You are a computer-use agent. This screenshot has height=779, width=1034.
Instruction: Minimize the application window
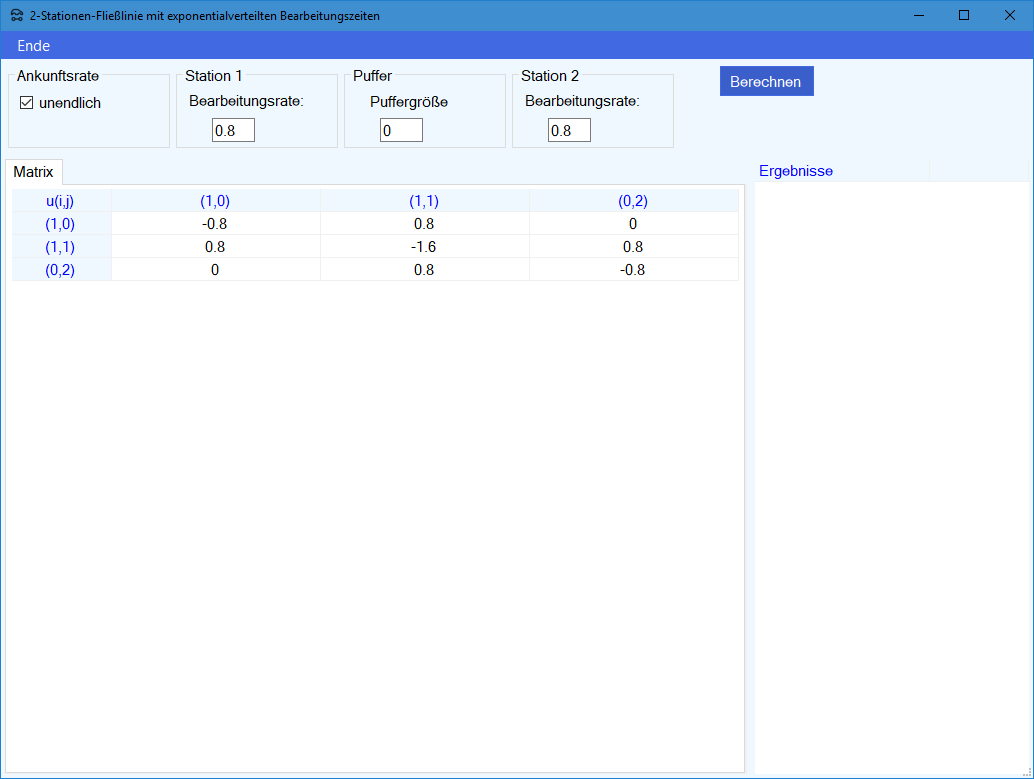tap(918, 15)
